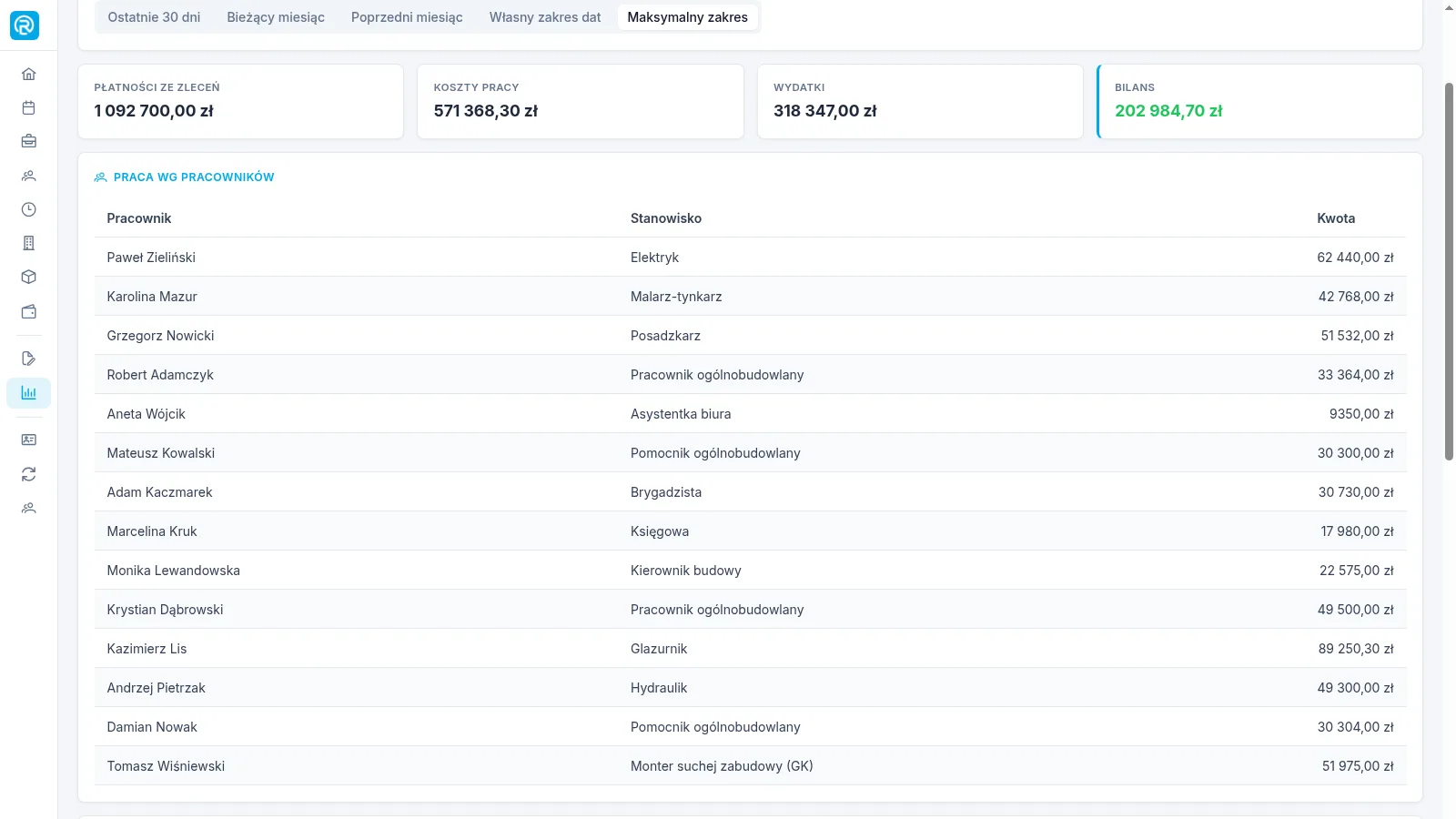Click the refresh sync icon in sidebar
Screen dimensions: 1456x819
[x=28, y=474]
